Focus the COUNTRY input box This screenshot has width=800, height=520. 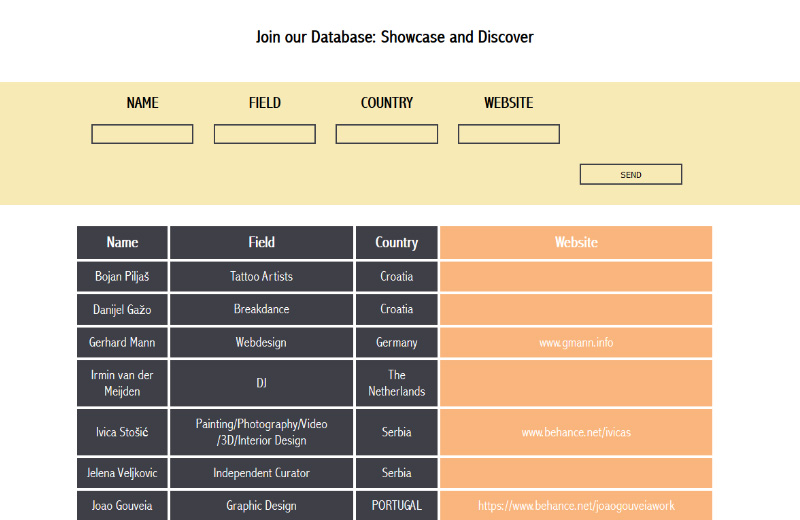386,134
